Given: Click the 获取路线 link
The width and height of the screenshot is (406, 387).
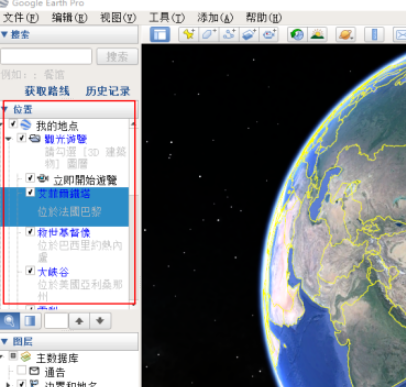Looking at the screenshot, I should click(x=47, y=91).
